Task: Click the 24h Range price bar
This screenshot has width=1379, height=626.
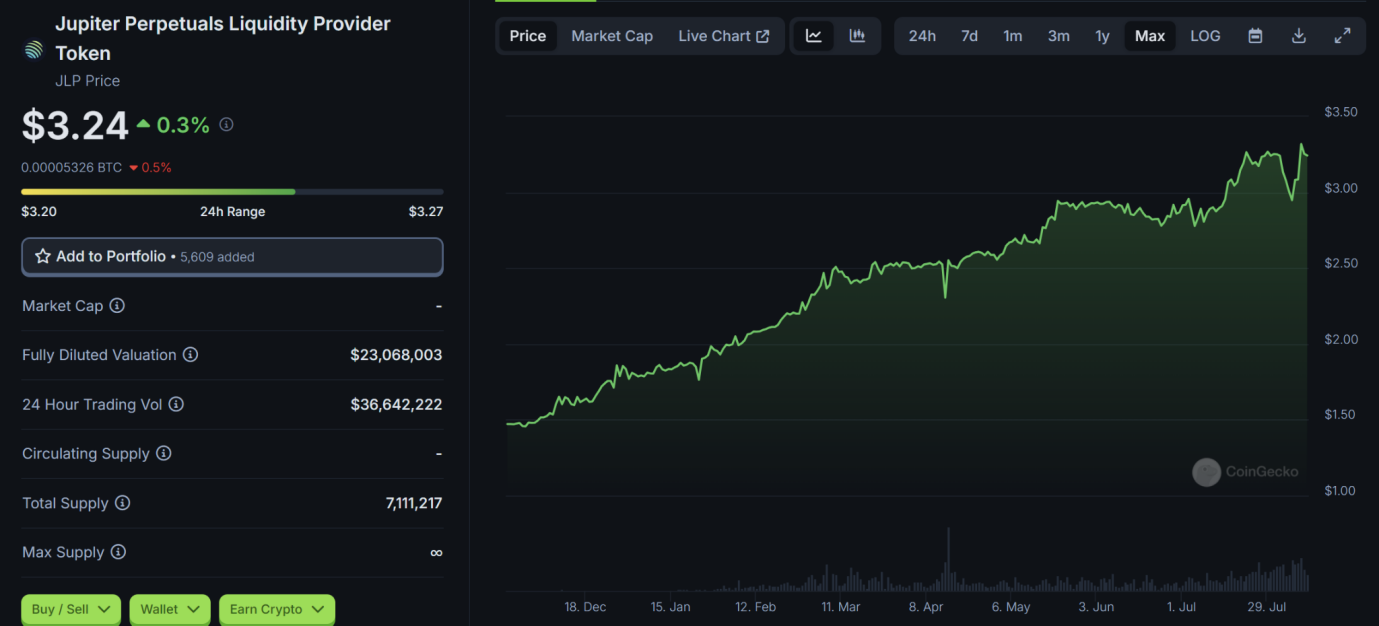Action: [232, 191]
